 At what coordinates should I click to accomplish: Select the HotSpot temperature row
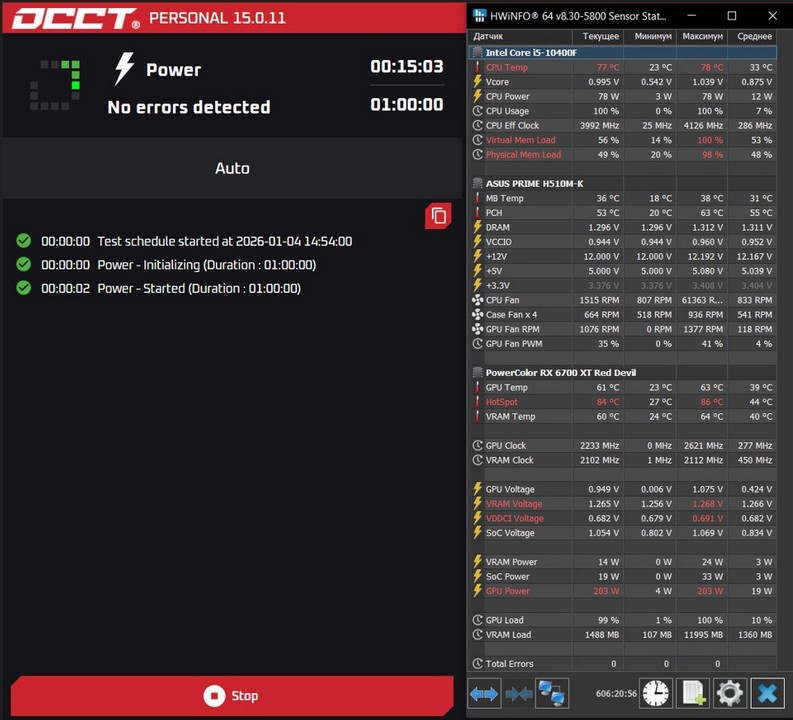pyautogui.click(x=623, y=402)
